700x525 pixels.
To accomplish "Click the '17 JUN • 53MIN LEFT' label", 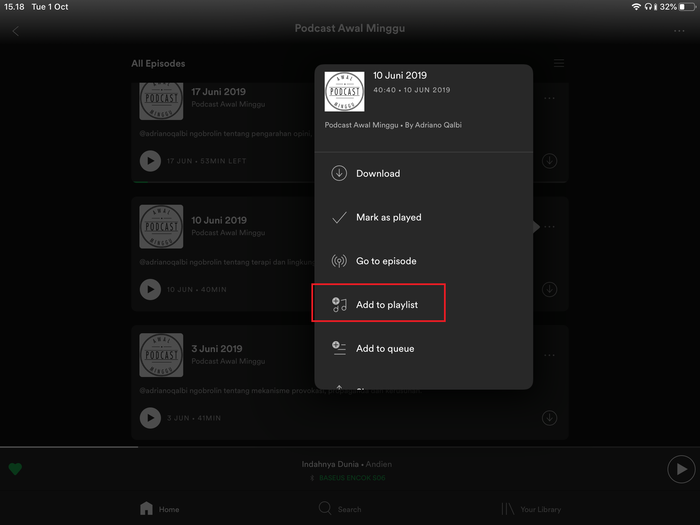I will coord(206,161).
